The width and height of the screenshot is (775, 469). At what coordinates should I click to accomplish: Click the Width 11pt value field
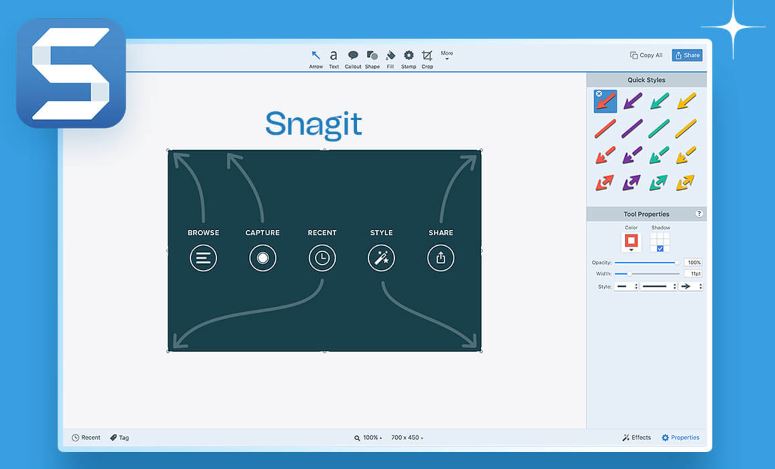693,274
